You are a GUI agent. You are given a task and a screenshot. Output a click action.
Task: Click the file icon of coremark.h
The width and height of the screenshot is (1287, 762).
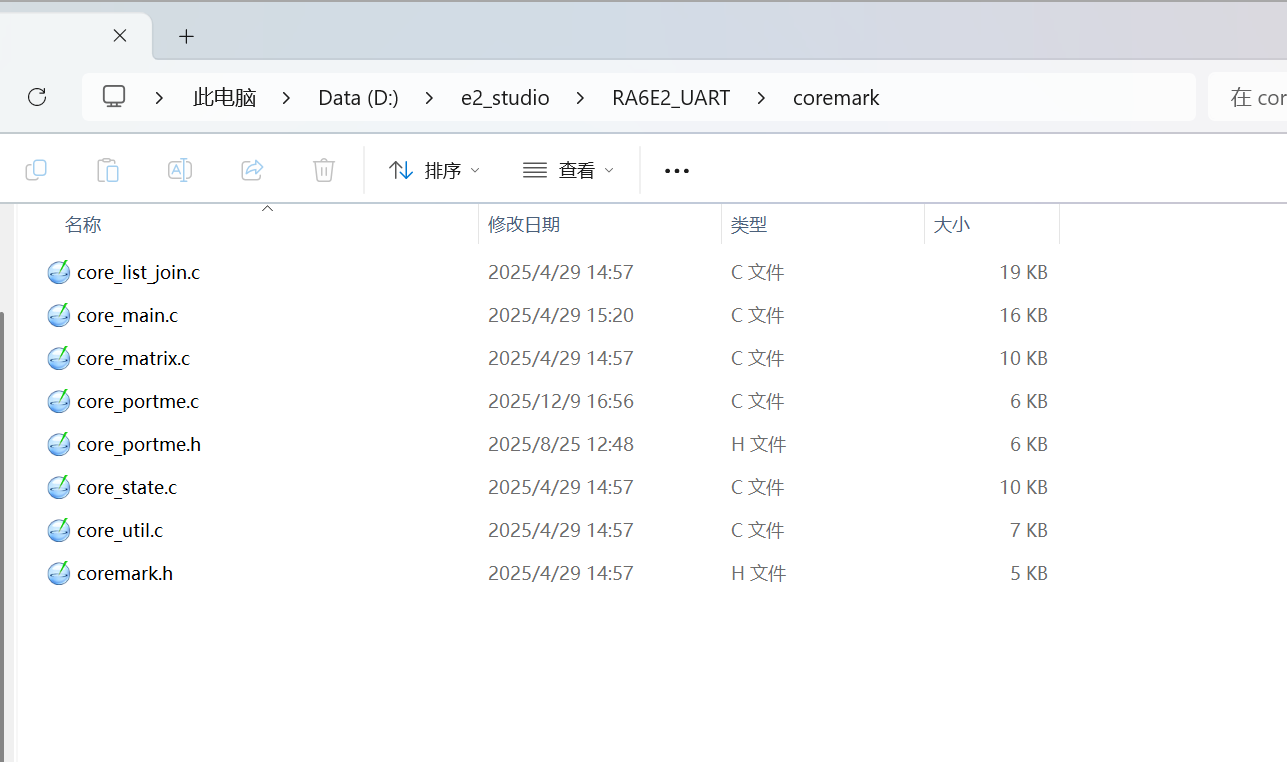point(59,573)
